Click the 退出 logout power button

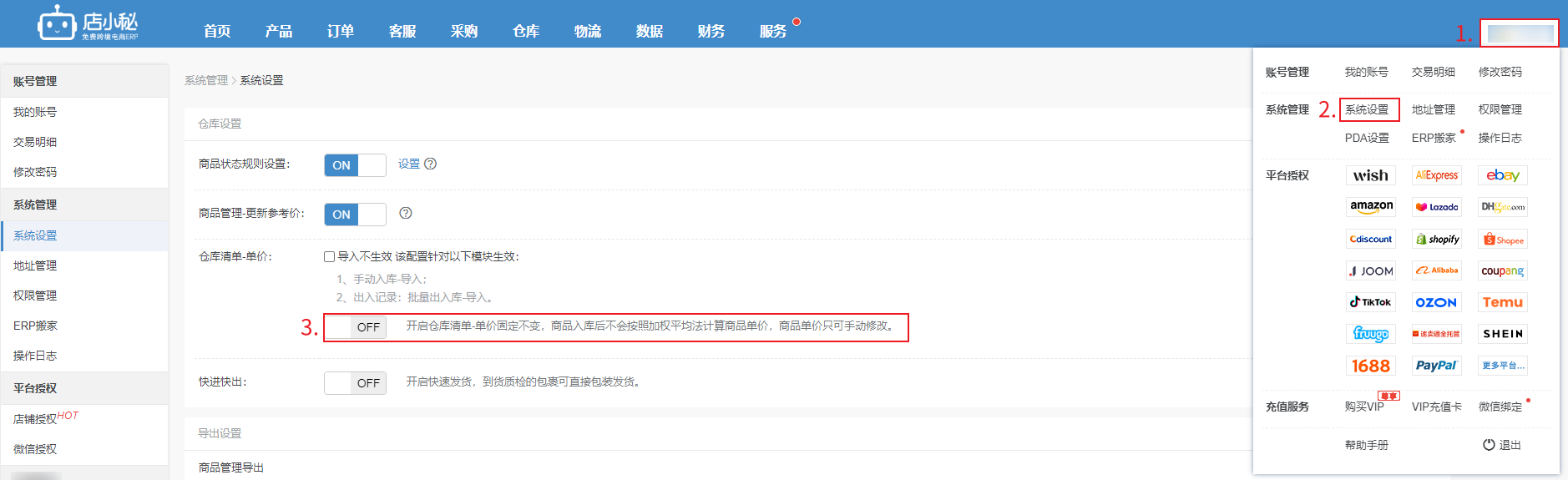[x=1501, y=445]
